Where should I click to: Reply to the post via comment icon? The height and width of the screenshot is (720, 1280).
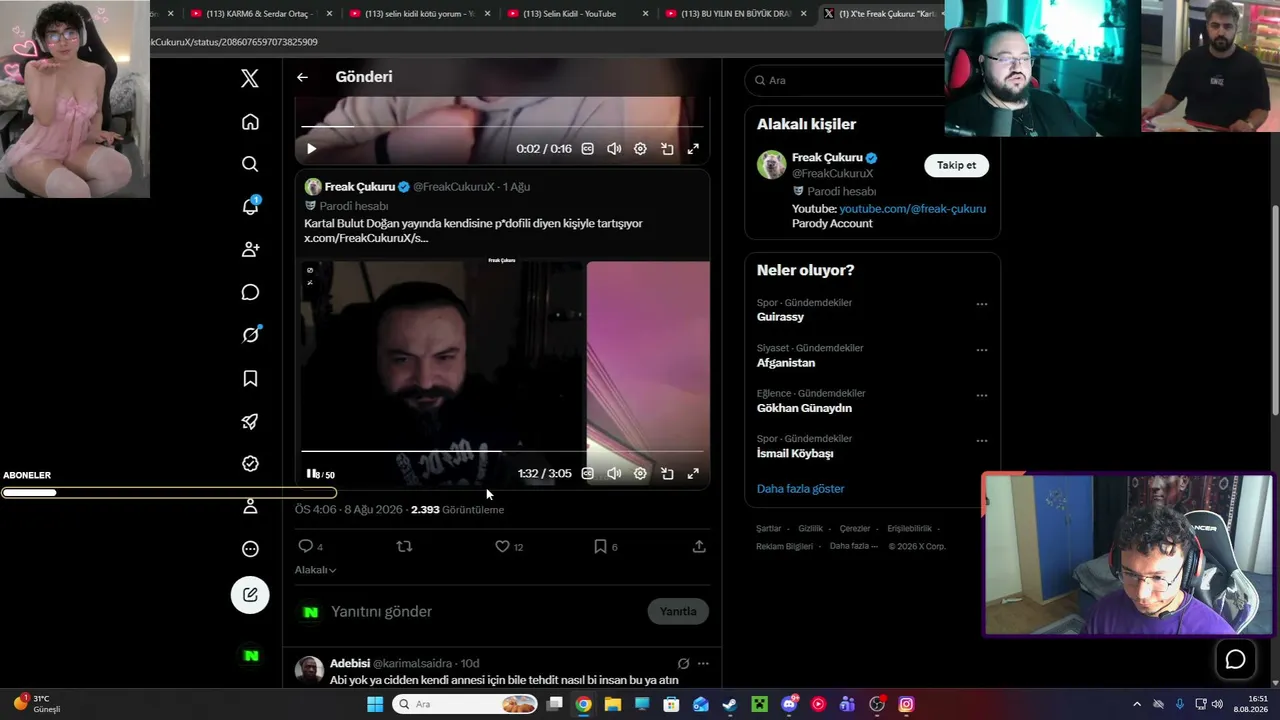tap(306, 546)
